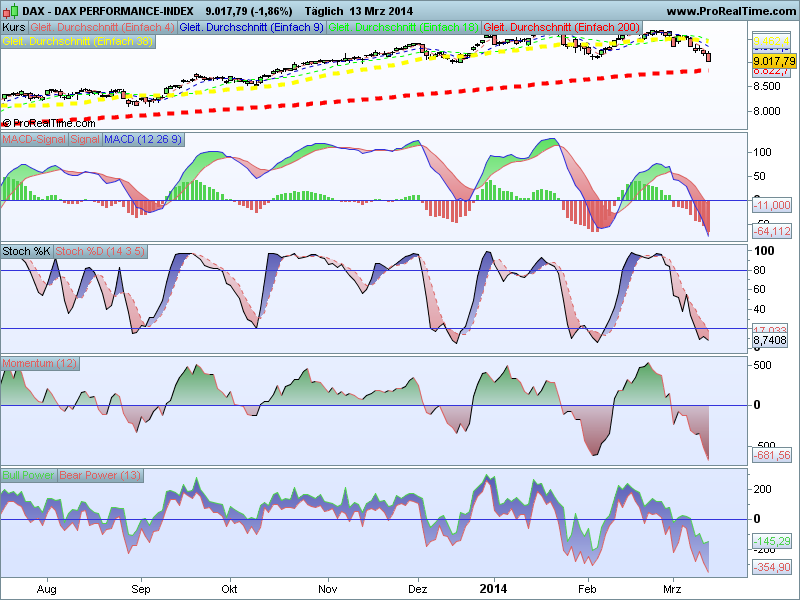Open the MACD-Signal indicator label
Image resolution: width=800 pixels, height=600 pixels.
click(34, 139)
